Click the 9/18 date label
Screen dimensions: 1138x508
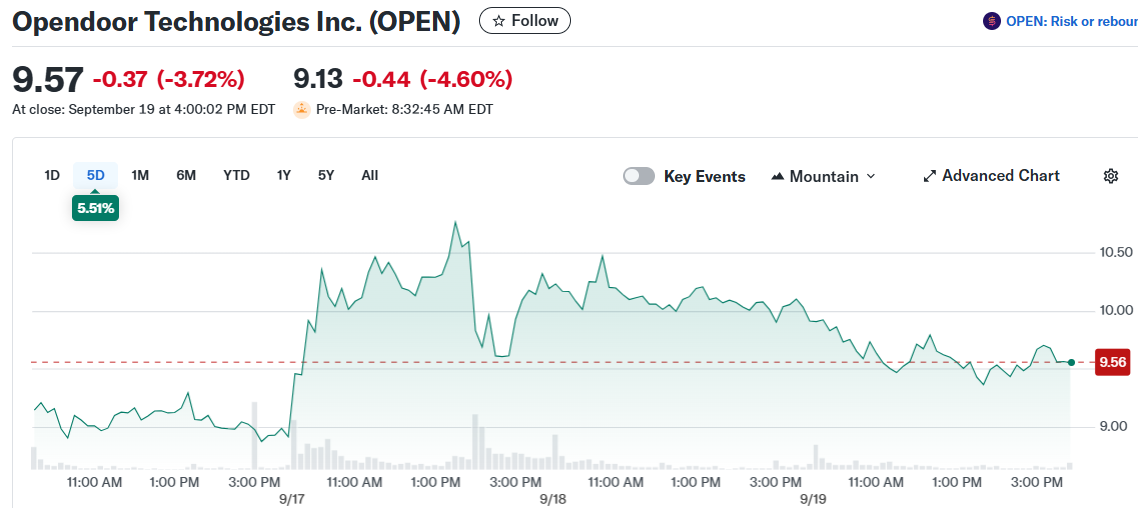pyautogui.click(x=553, y=499)
